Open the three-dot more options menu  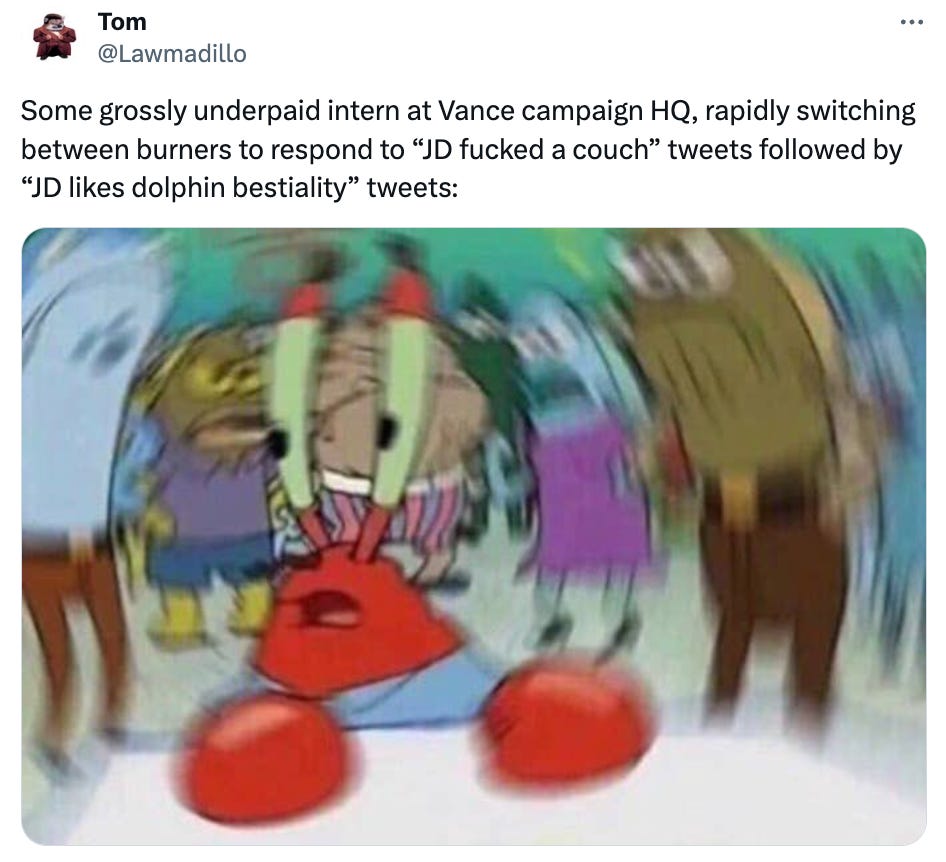click(x=911, y=23)
